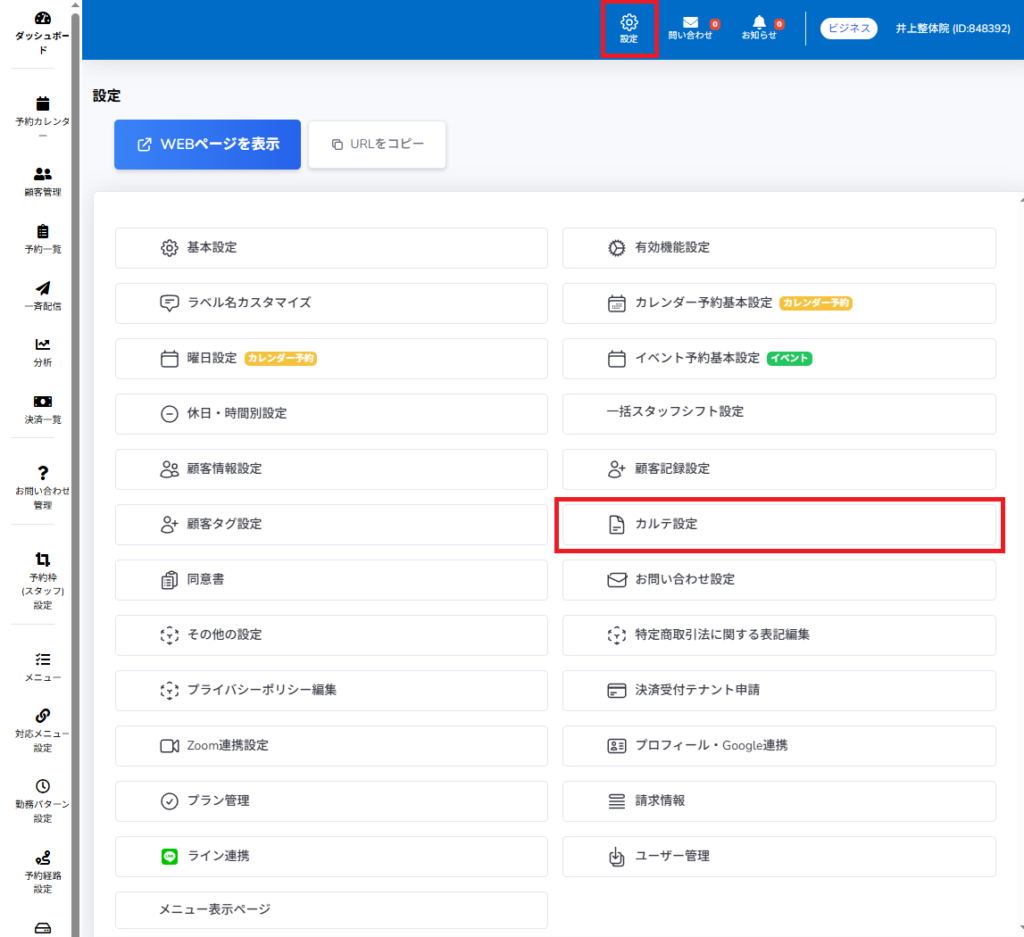Open カルテ設定 settings item
The image size is (1024, 937).
(x=779, y=524)
